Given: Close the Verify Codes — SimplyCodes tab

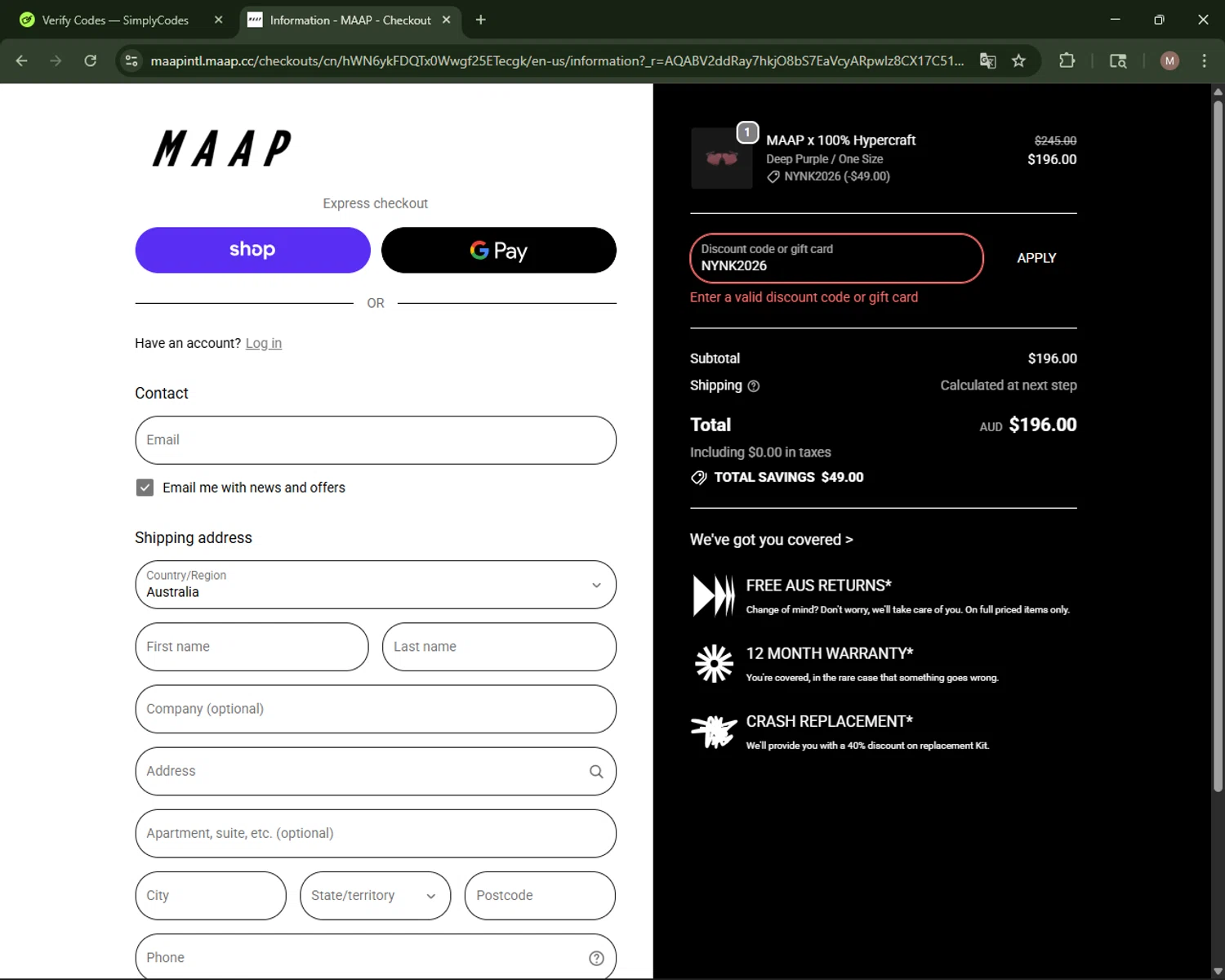Looking at the screenshot, I should pos(218,20).
